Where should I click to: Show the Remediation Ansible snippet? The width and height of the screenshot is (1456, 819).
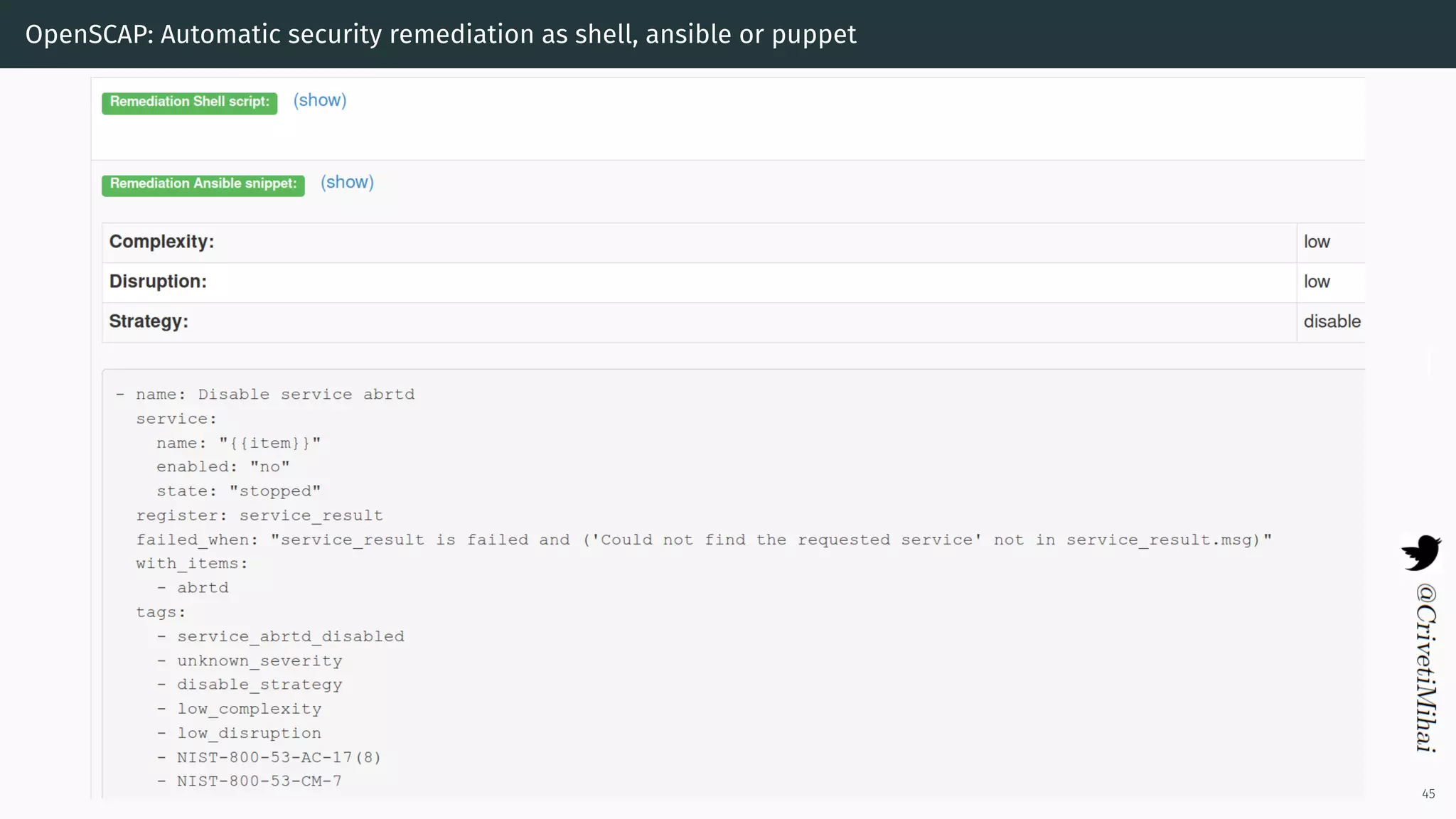click(x=347, y=182)
